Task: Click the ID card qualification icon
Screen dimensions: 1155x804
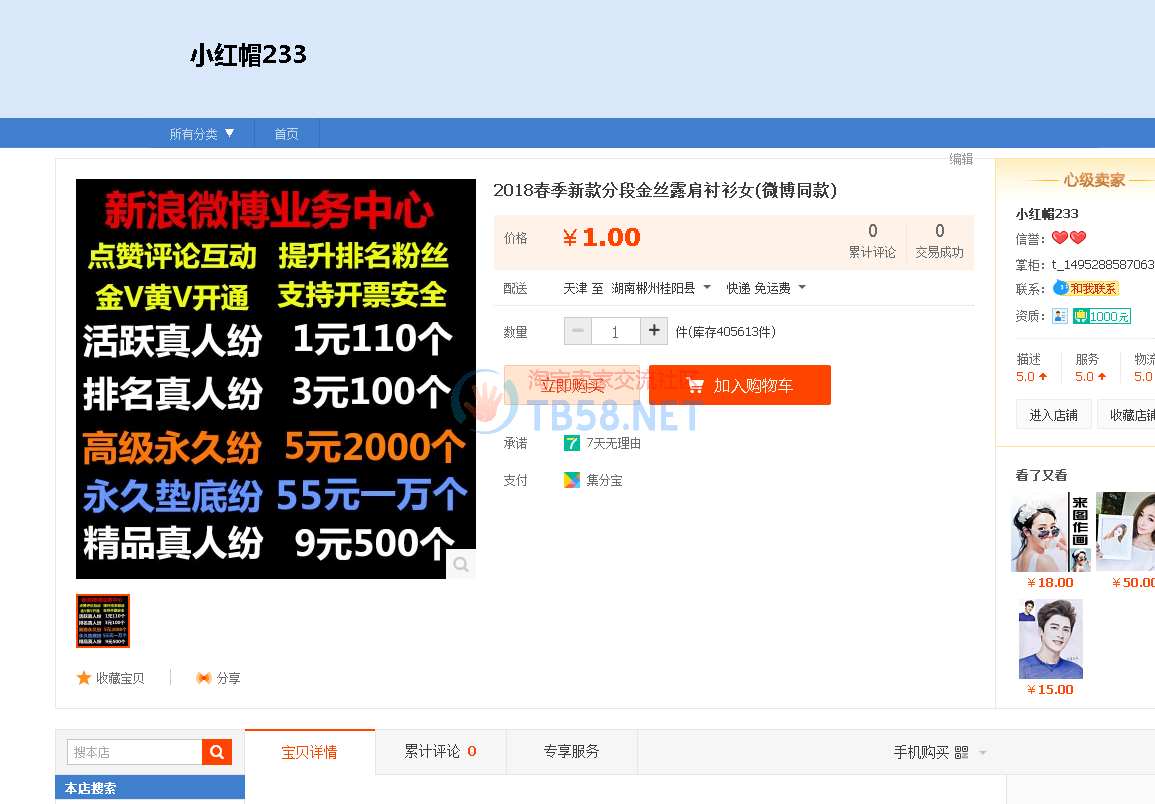Action: [1059, 316]
